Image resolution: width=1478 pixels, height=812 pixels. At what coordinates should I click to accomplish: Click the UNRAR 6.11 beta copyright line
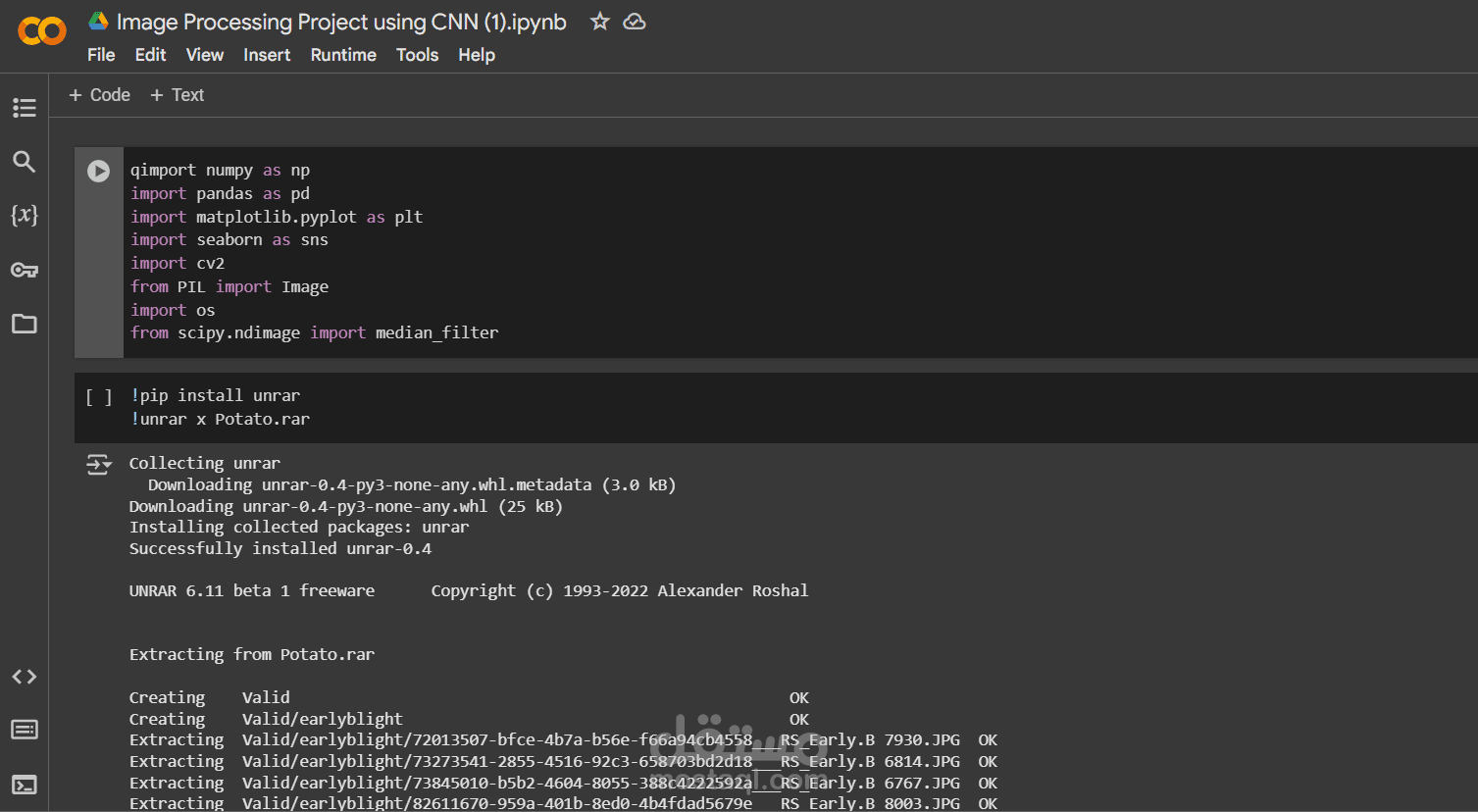pos(469,590)
